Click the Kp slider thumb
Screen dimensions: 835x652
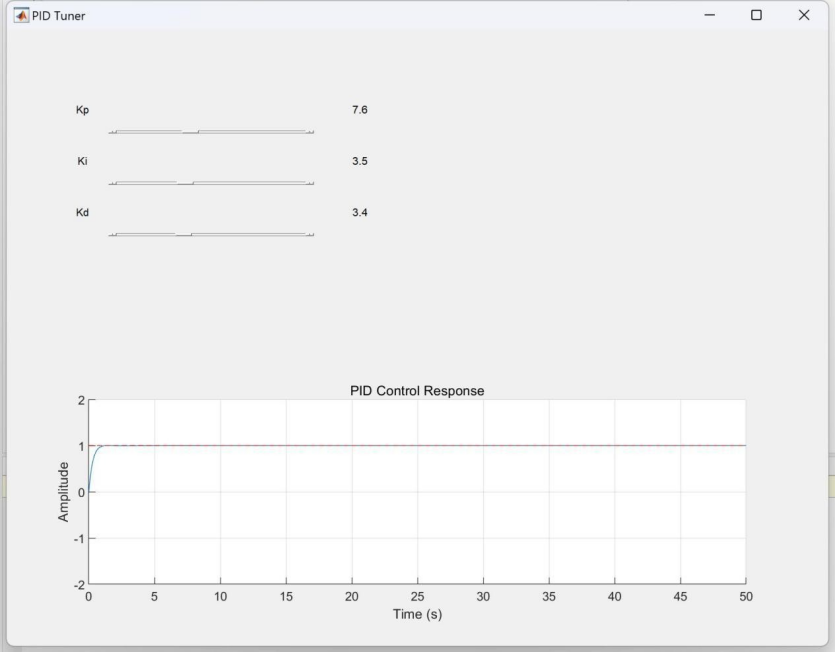coord(190,132)
